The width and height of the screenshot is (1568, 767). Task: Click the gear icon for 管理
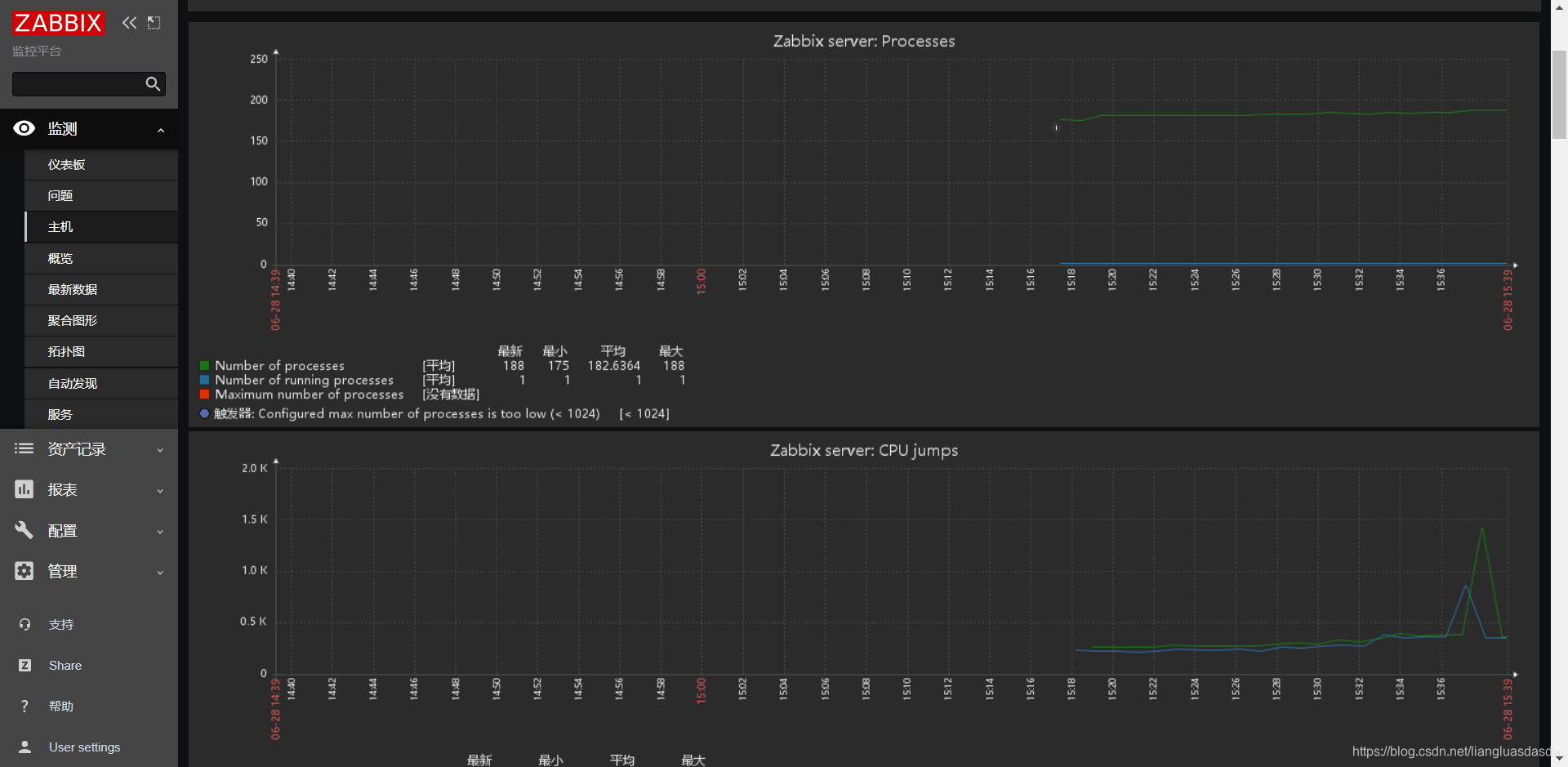[24, 571]
